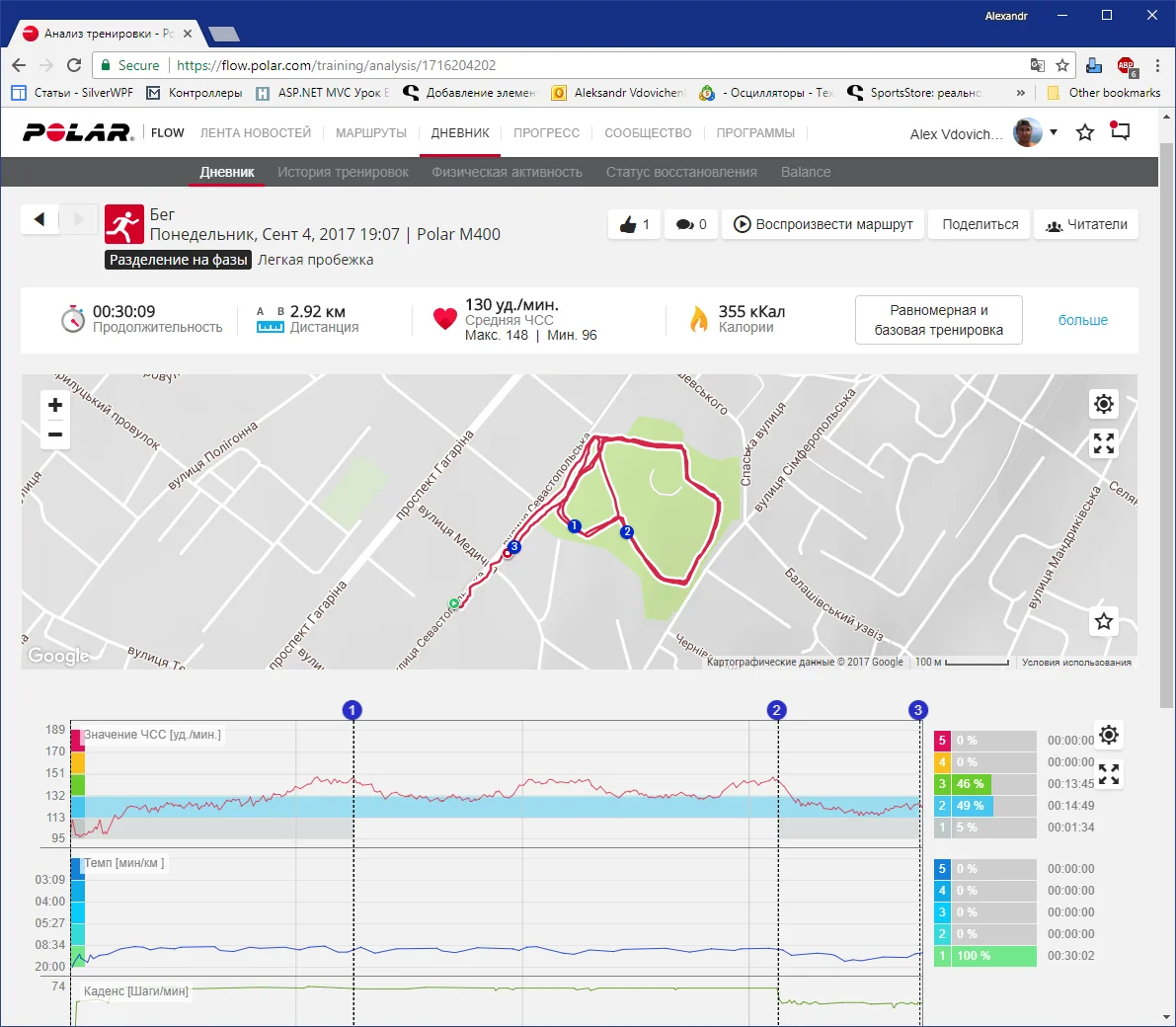The width and height of the screenshot is (1176, 1027).
Task: Go to previous training with left arrow
Action: 39,219
